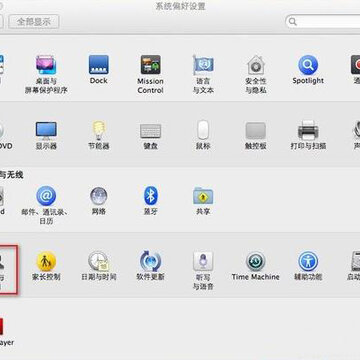Click into the toolbar search field
This screenshot has height=360, width=360.
323,22
